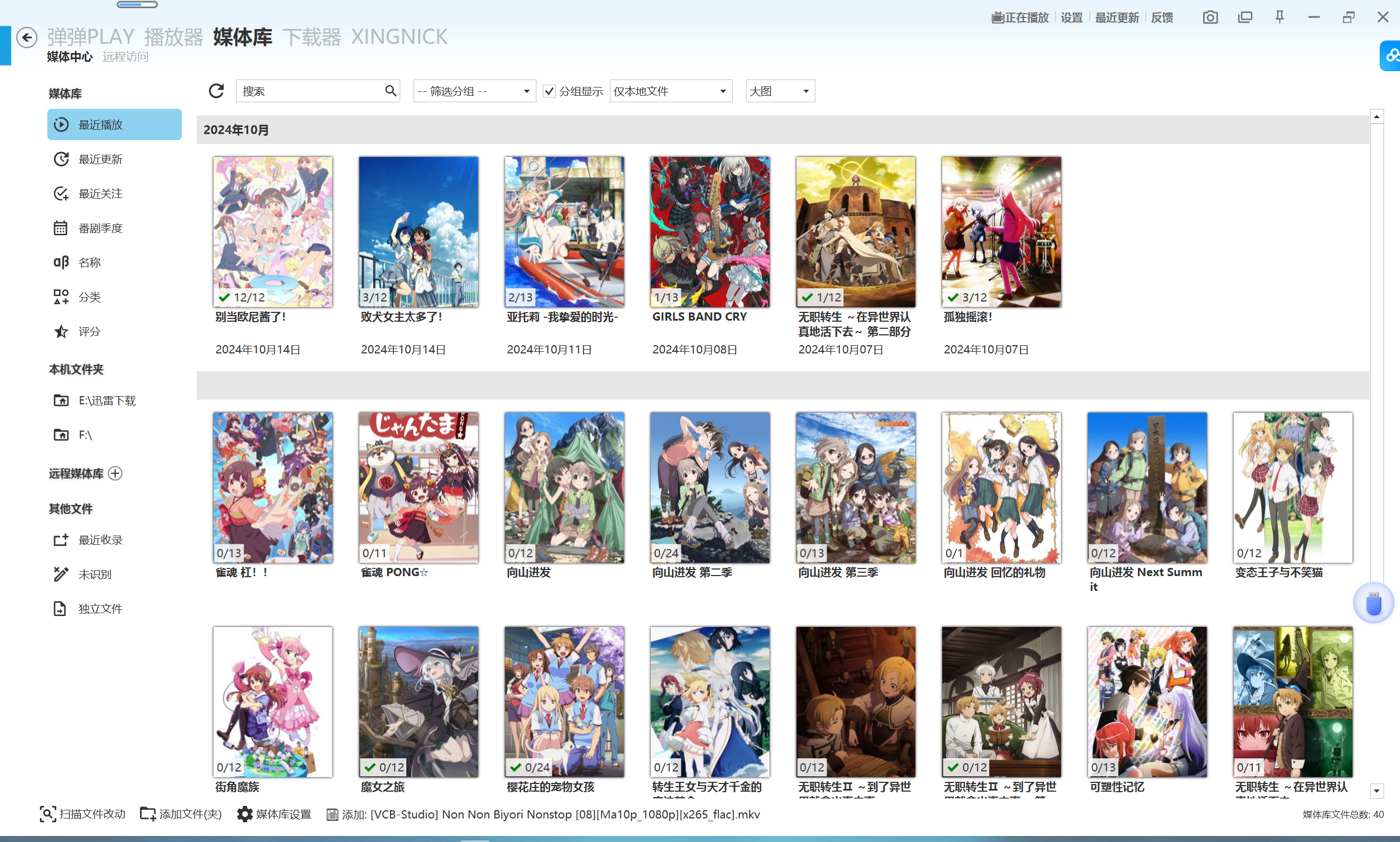Open the 樱花庄的宠物女孩 poster
This screenshot has width=1400, height=842.
(x=564, y=702)
